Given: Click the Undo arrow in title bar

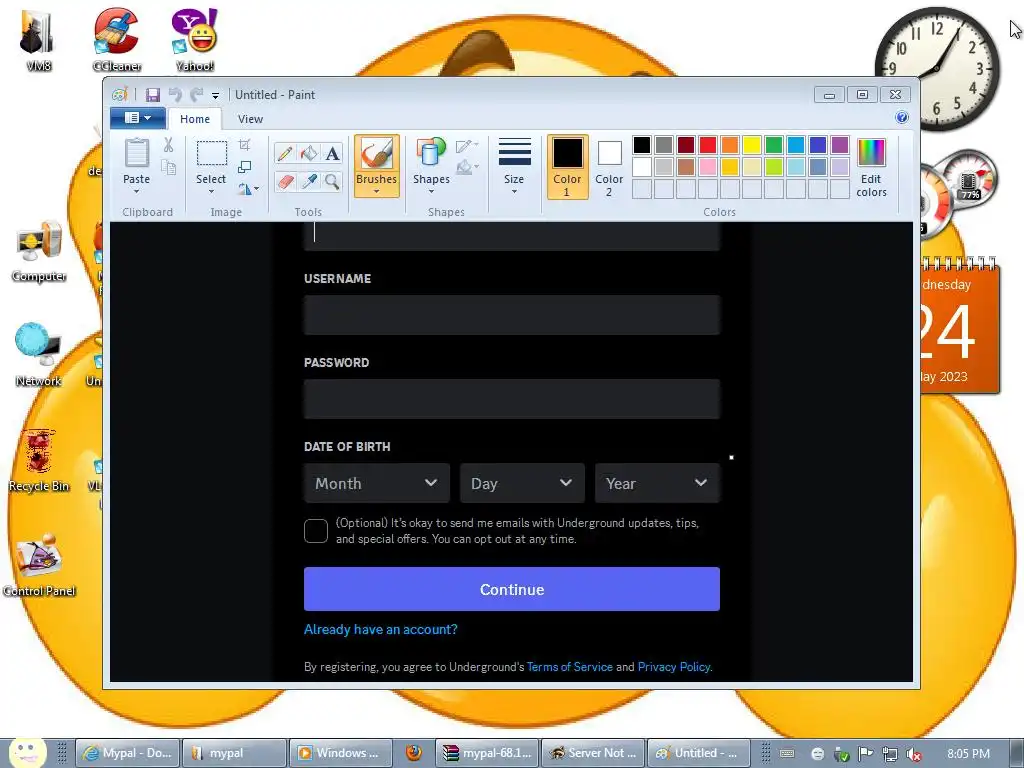Looking at the screenshot, I should (175, 95).
